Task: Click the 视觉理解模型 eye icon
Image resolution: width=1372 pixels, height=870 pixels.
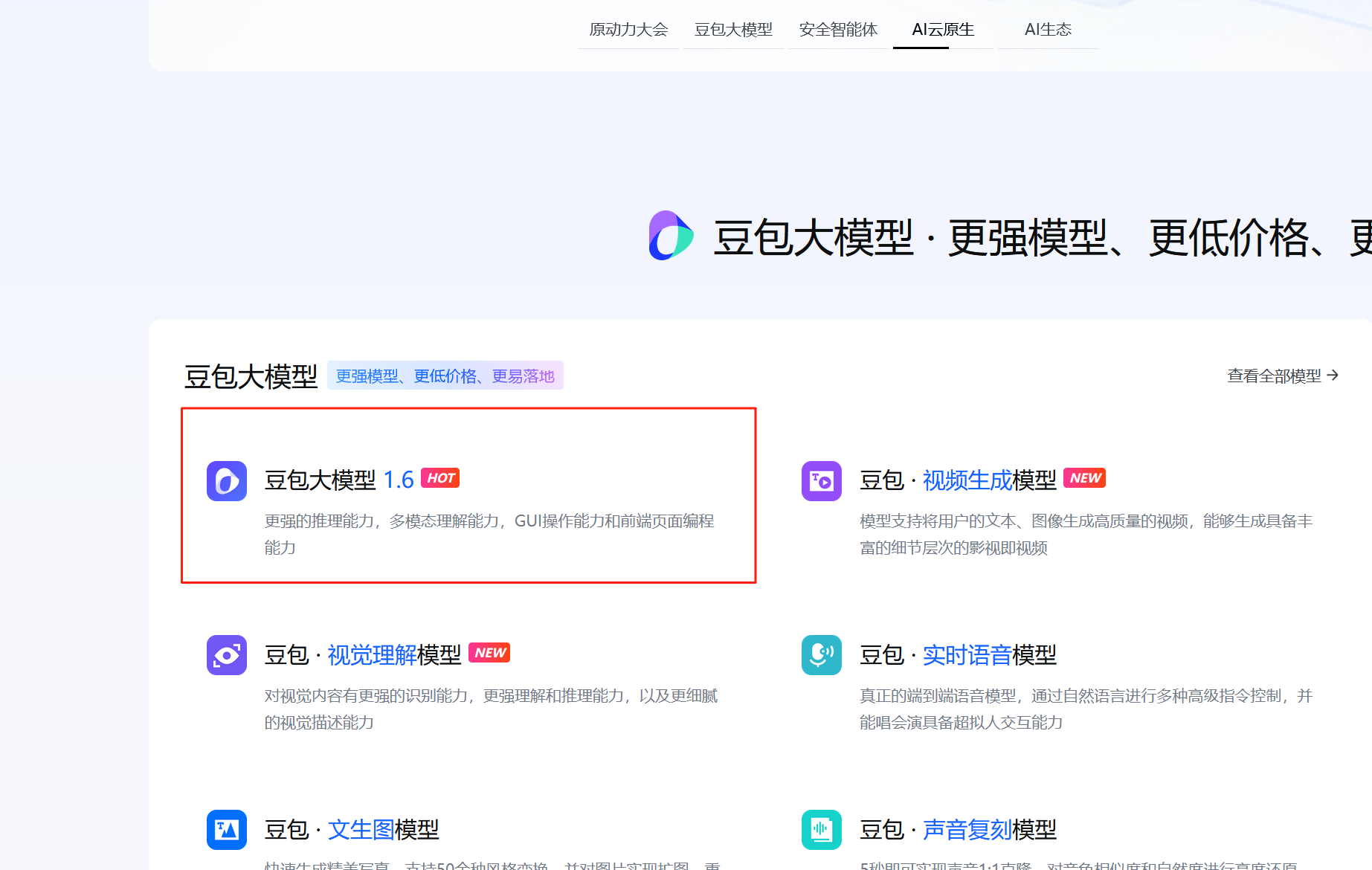Action: tap(227, 655)
